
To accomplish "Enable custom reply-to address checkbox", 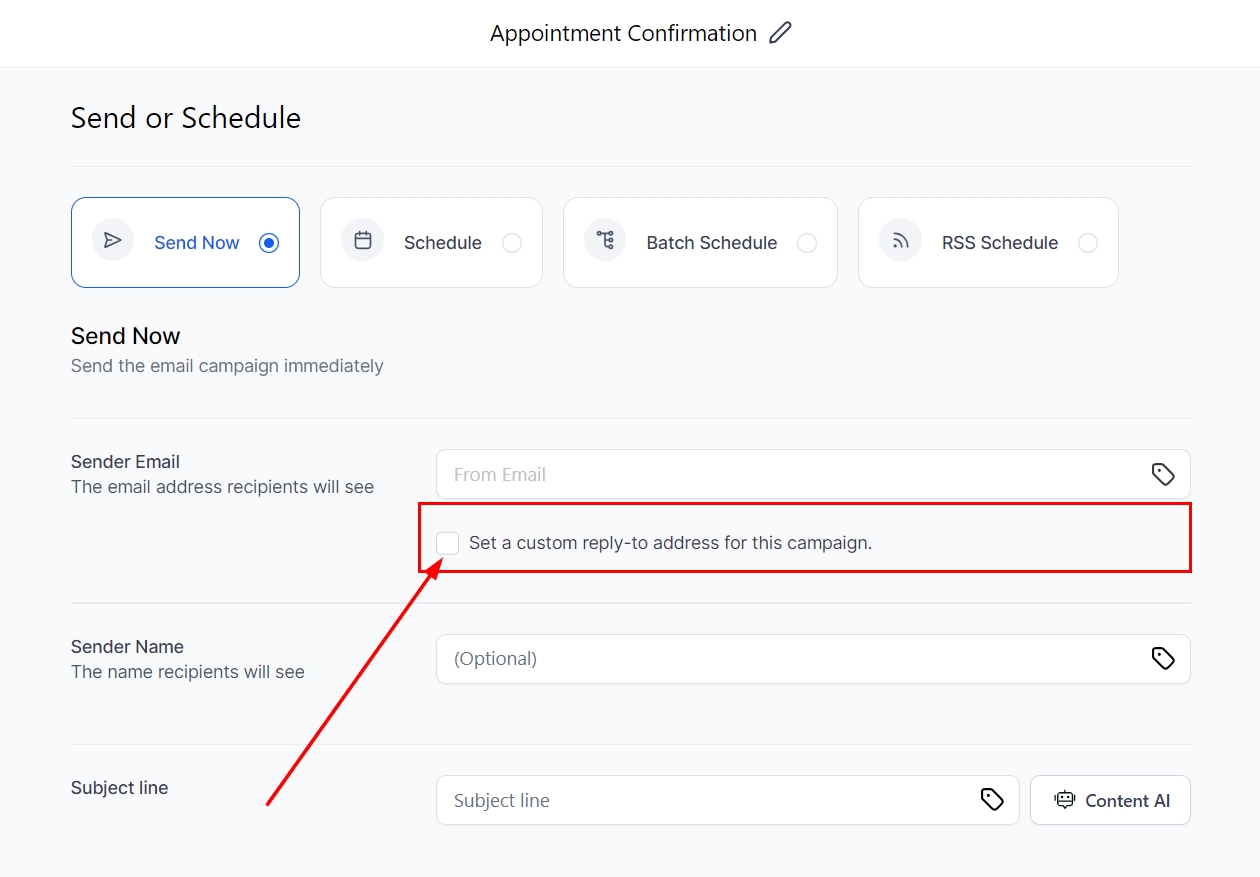I will coord(448,543).
